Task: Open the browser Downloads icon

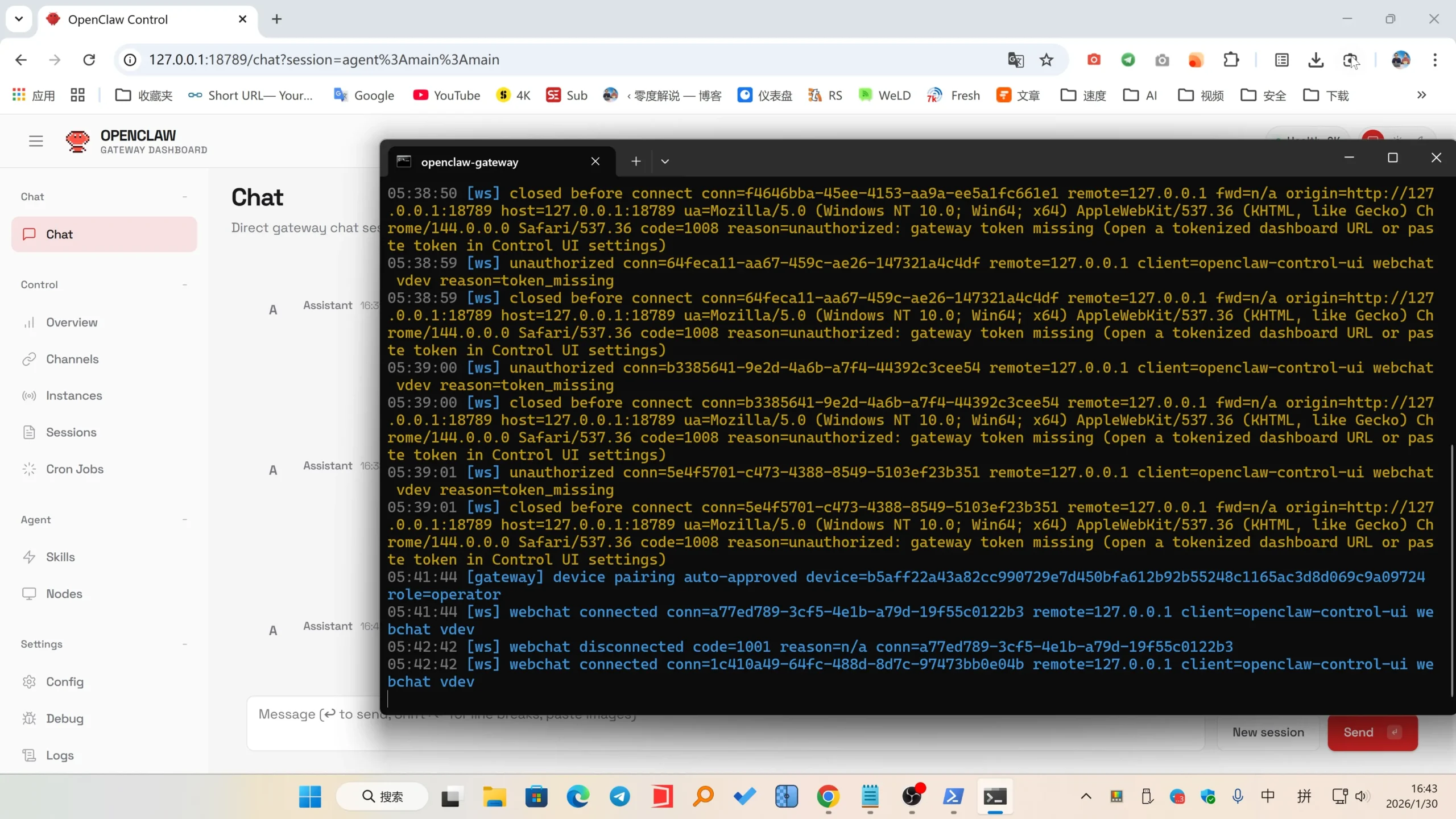Action: point(1315,60)
